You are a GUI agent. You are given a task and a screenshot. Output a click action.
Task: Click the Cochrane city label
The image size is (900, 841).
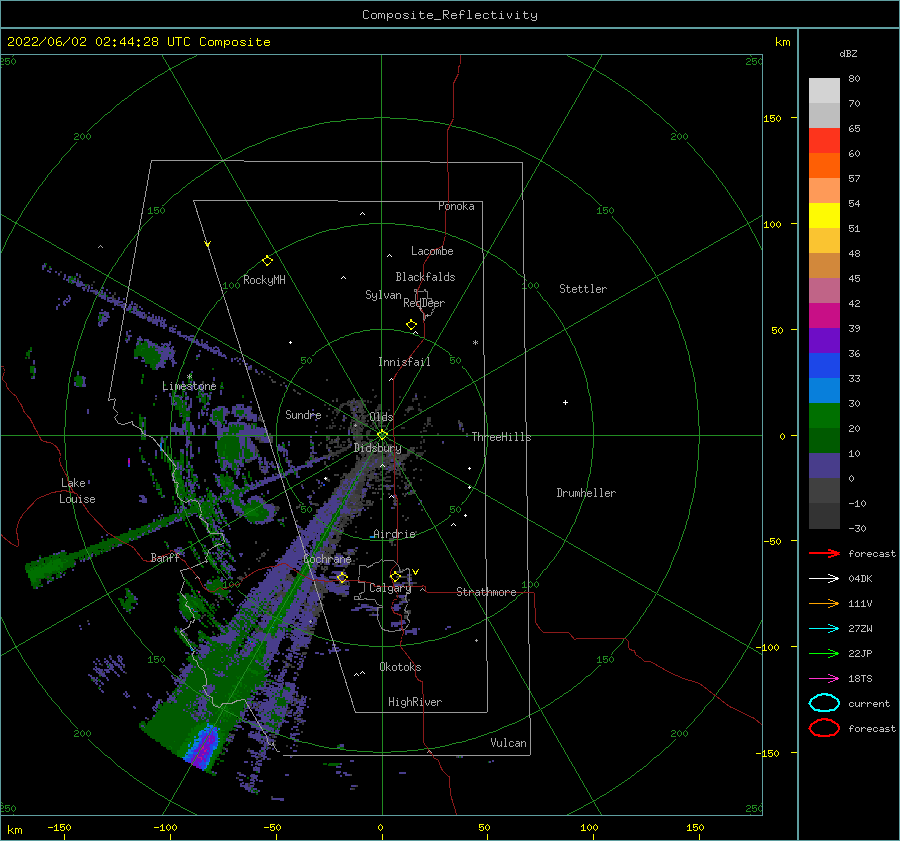(x=327, y=559)
